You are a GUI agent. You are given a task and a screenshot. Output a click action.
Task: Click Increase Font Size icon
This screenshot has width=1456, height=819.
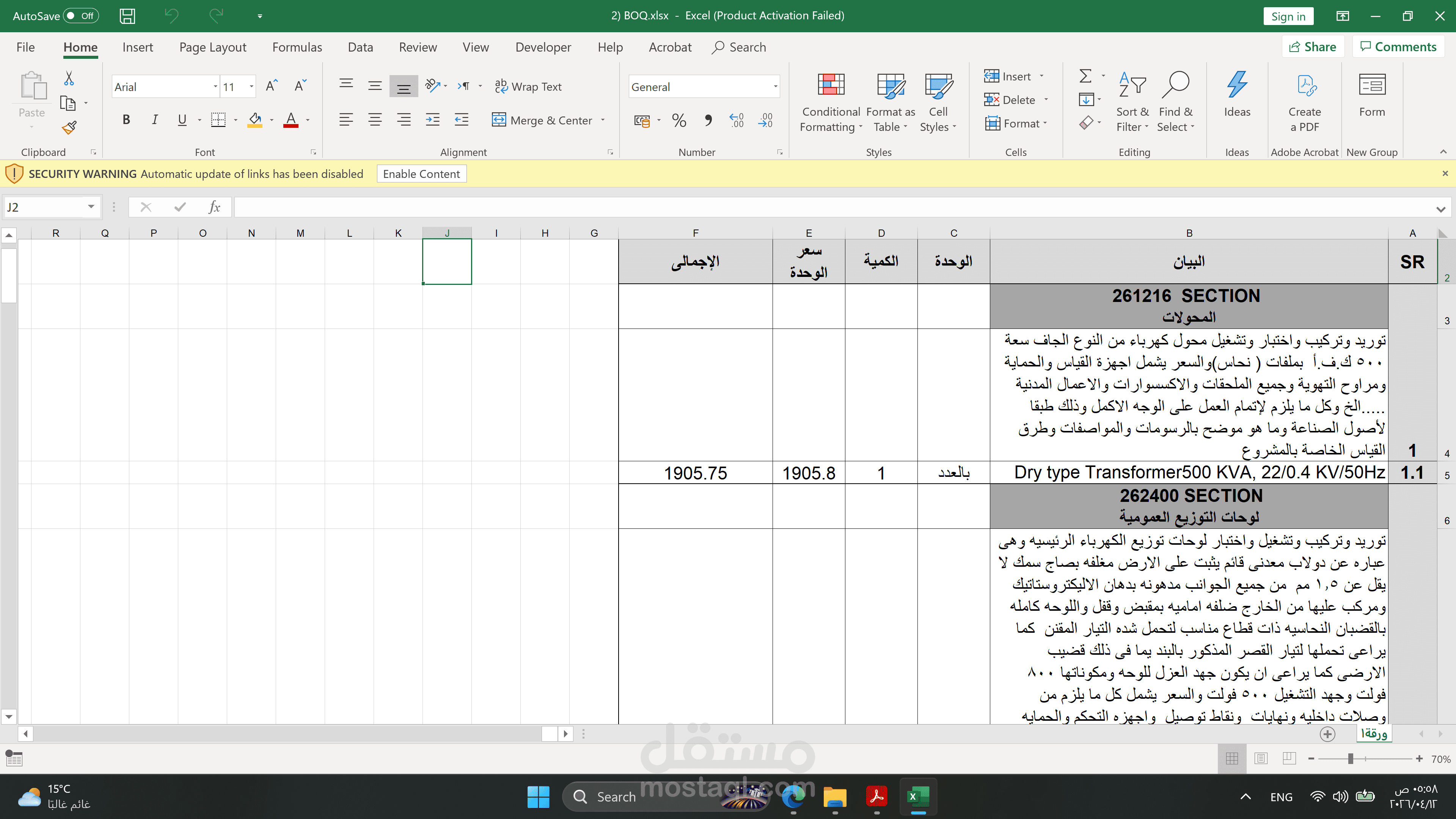(x=271, y=86)
